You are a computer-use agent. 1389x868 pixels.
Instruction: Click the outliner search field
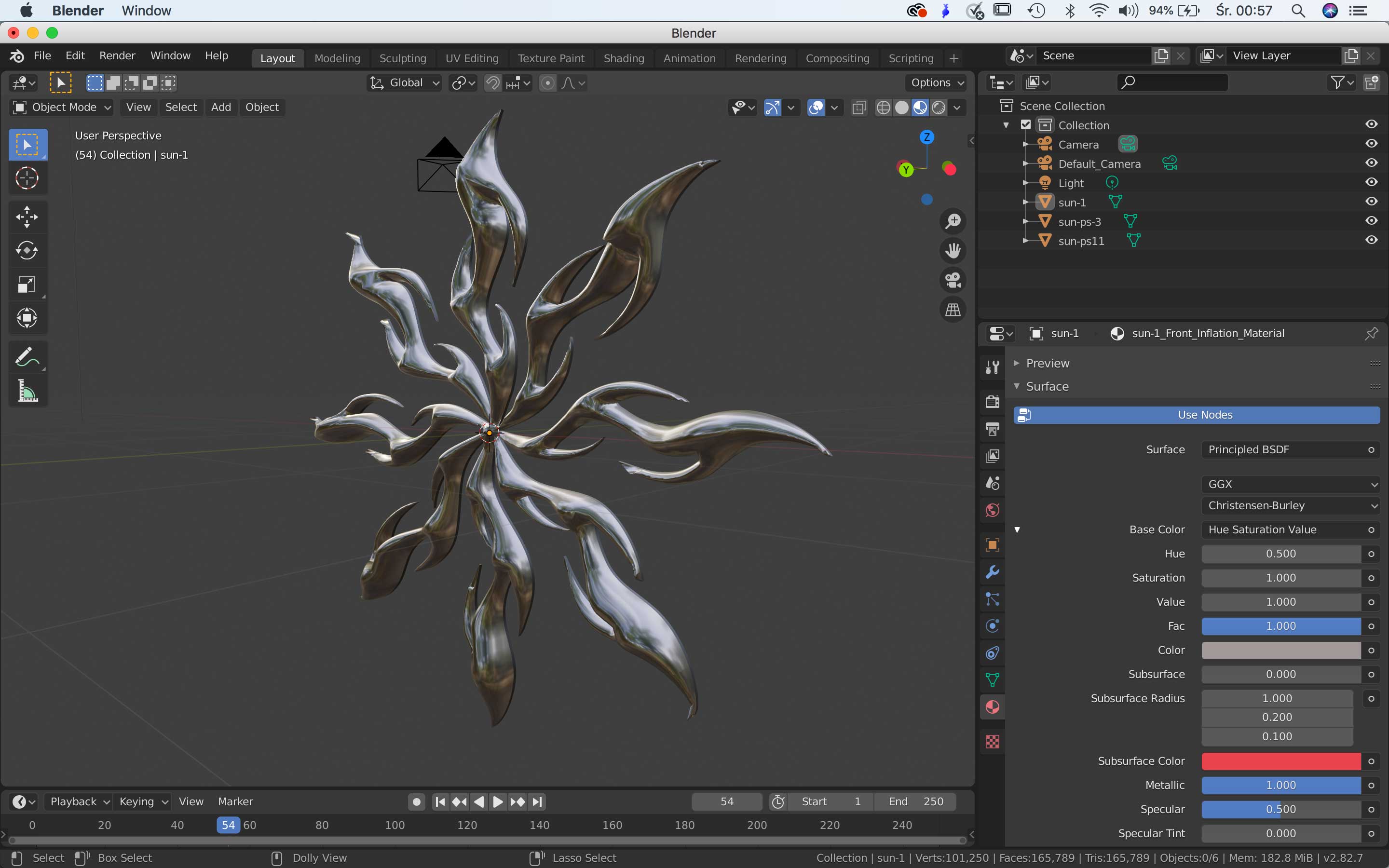click(1172, 82)
